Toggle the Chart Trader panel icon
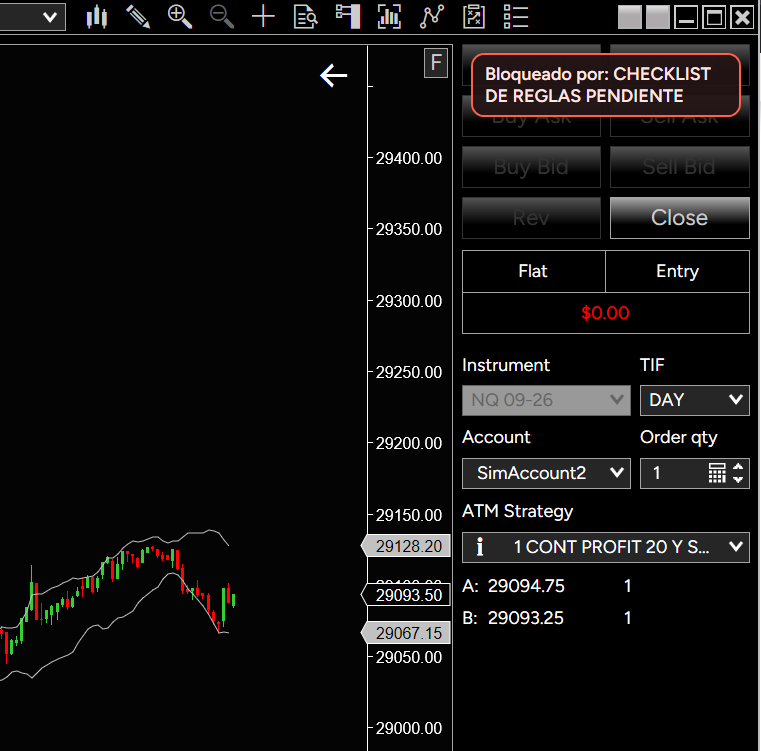The image size is (761, 751). pos(348,17)
